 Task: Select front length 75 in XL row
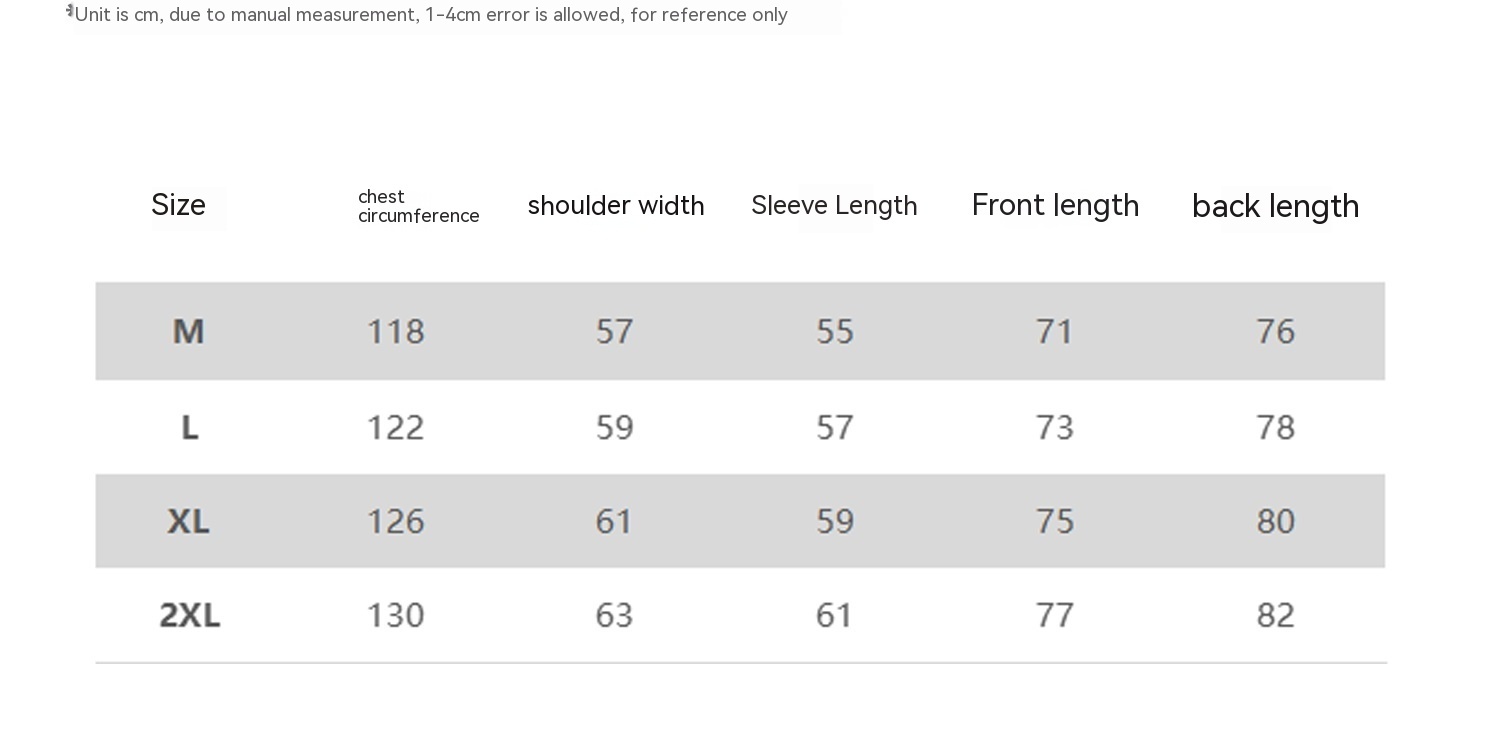(1055, 521)
